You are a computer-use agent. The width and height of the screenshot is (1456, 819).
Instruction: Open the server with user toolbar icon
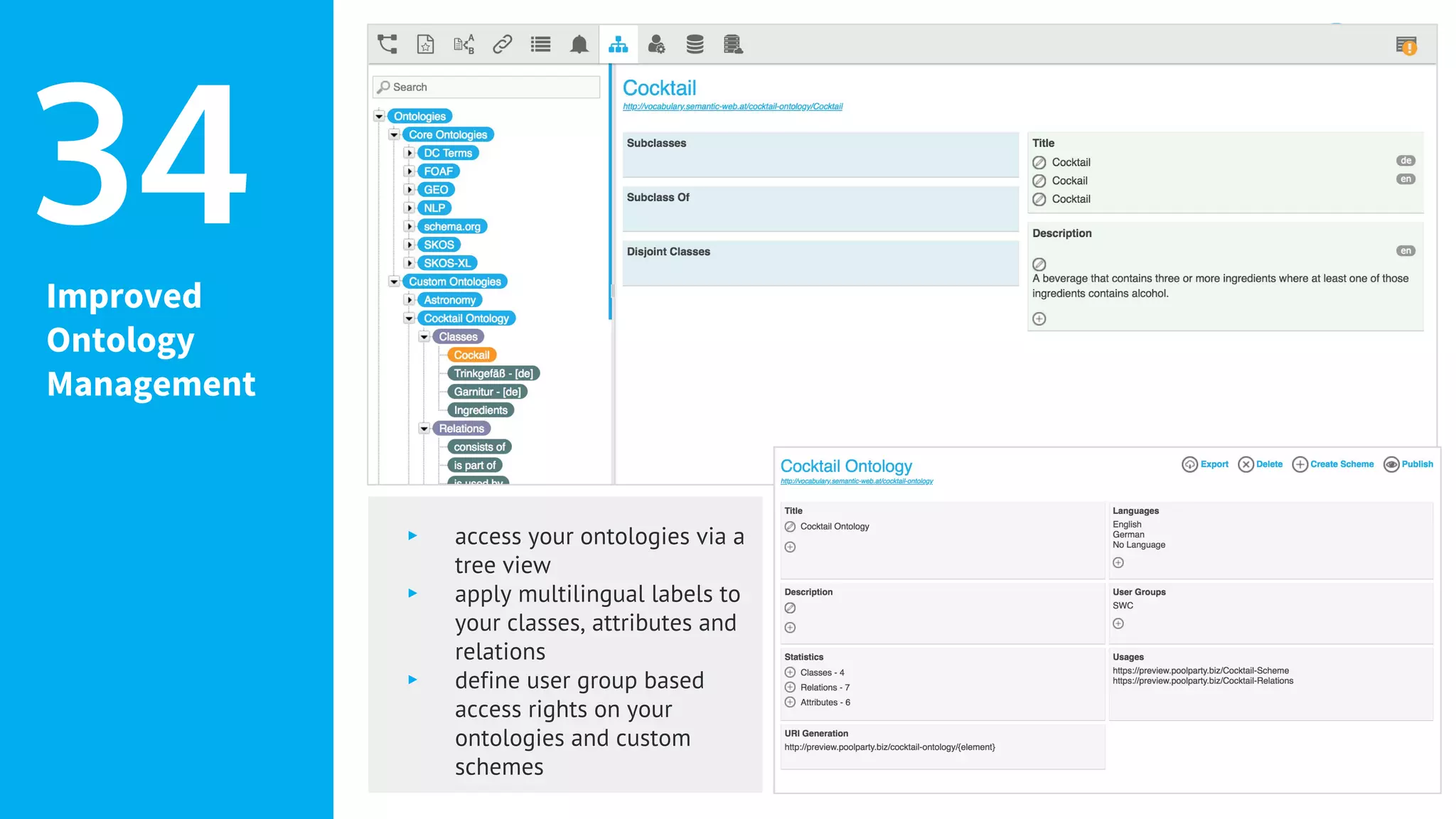point(733,45)
